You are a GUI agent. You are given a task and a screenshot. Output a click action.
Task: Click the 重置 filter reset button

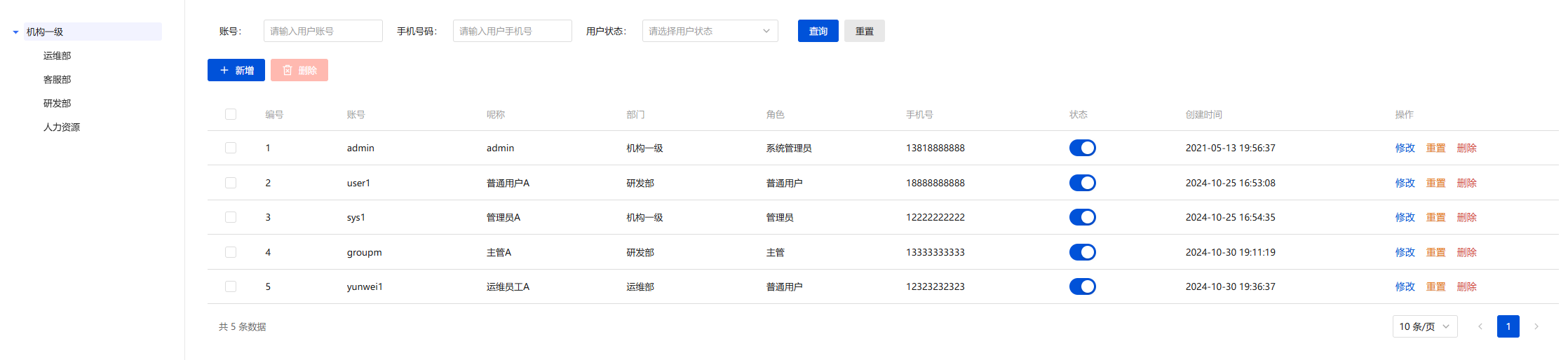(x=864, y=31)
